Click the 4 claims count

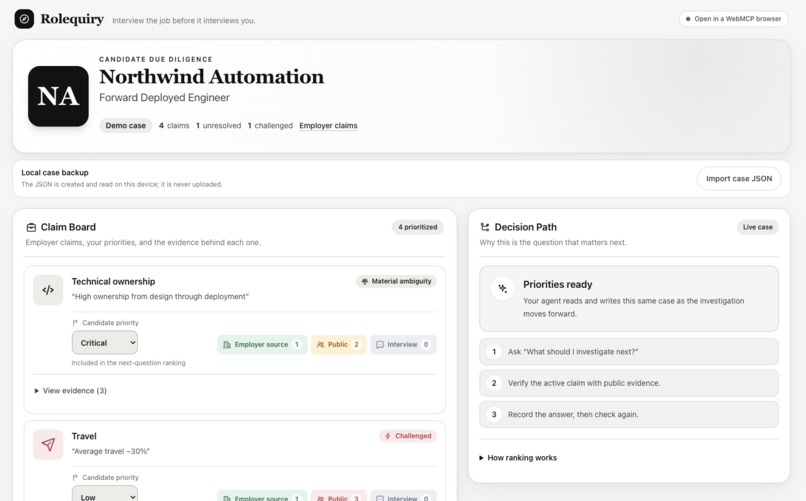[x=174, y=125]
